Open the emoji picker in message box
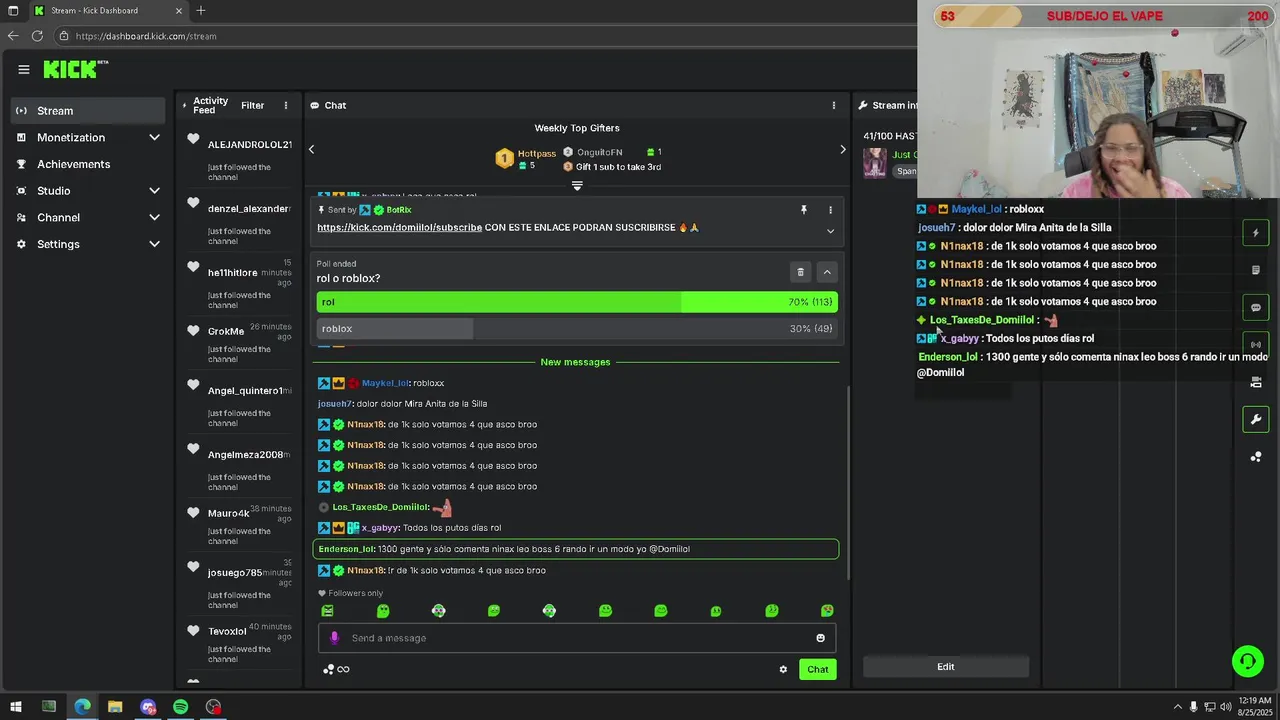Image resolution: width=1280 pixels, height=720 pixels. click(x=821, y=638)
